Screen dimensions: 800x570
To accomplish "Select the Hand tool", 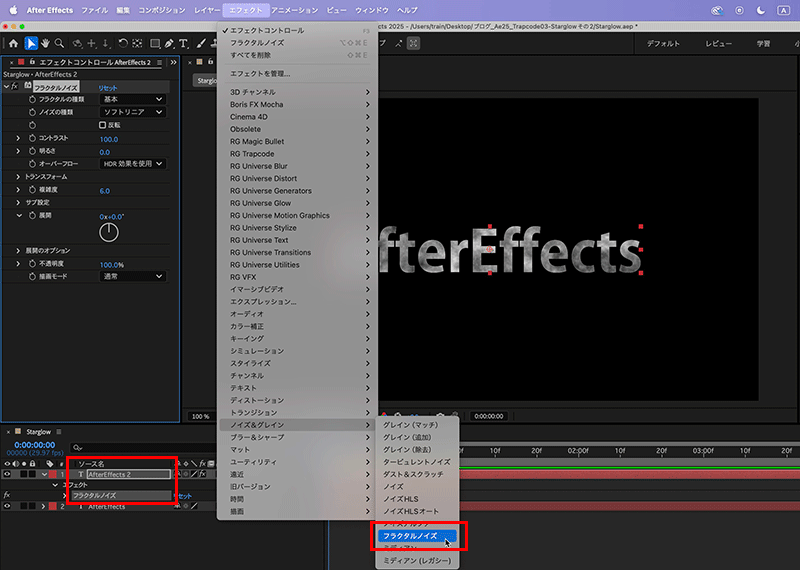I will pyautogui.click(x=45, y=43).
